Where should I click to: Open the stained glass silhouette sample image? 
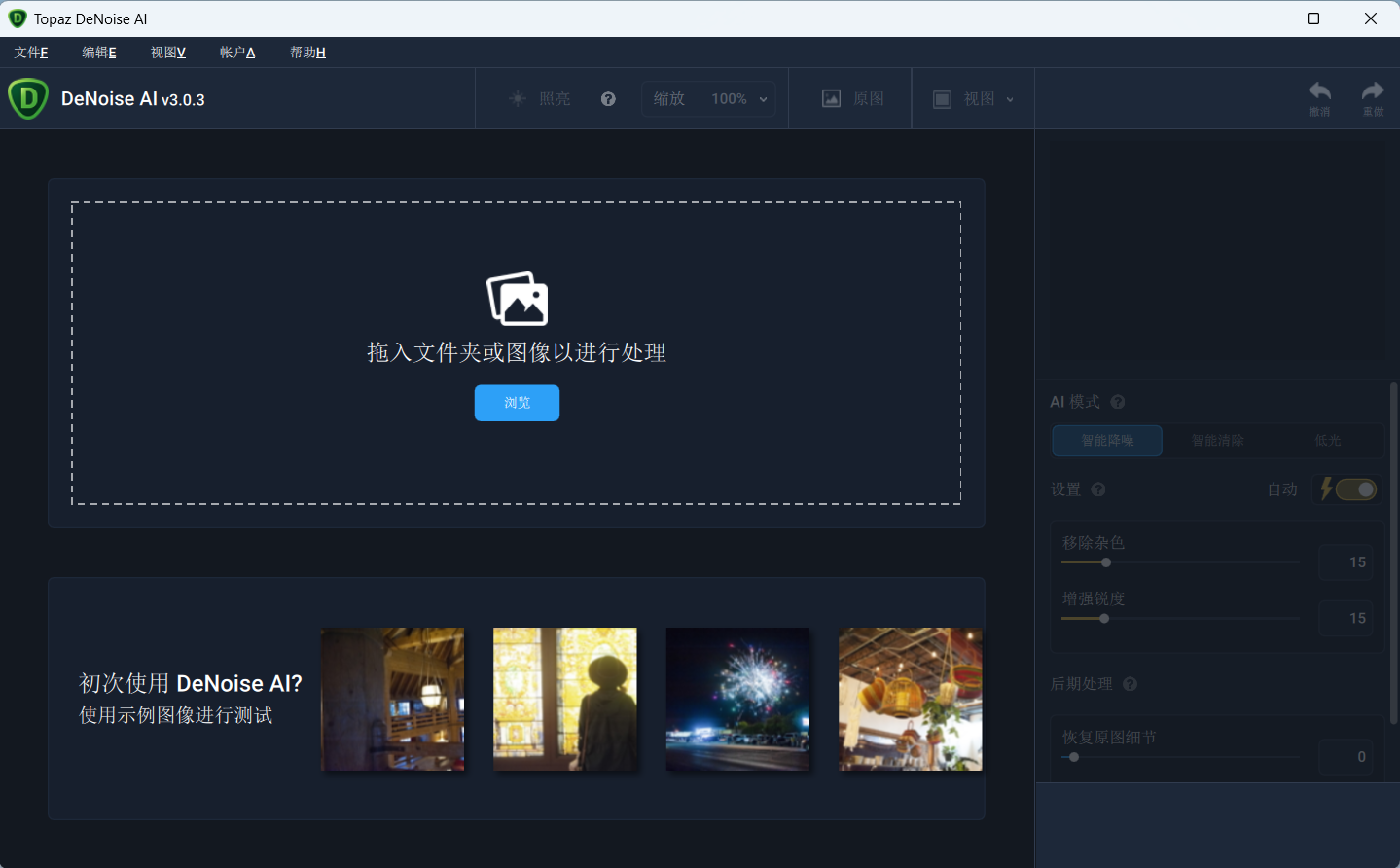[565, 699]
